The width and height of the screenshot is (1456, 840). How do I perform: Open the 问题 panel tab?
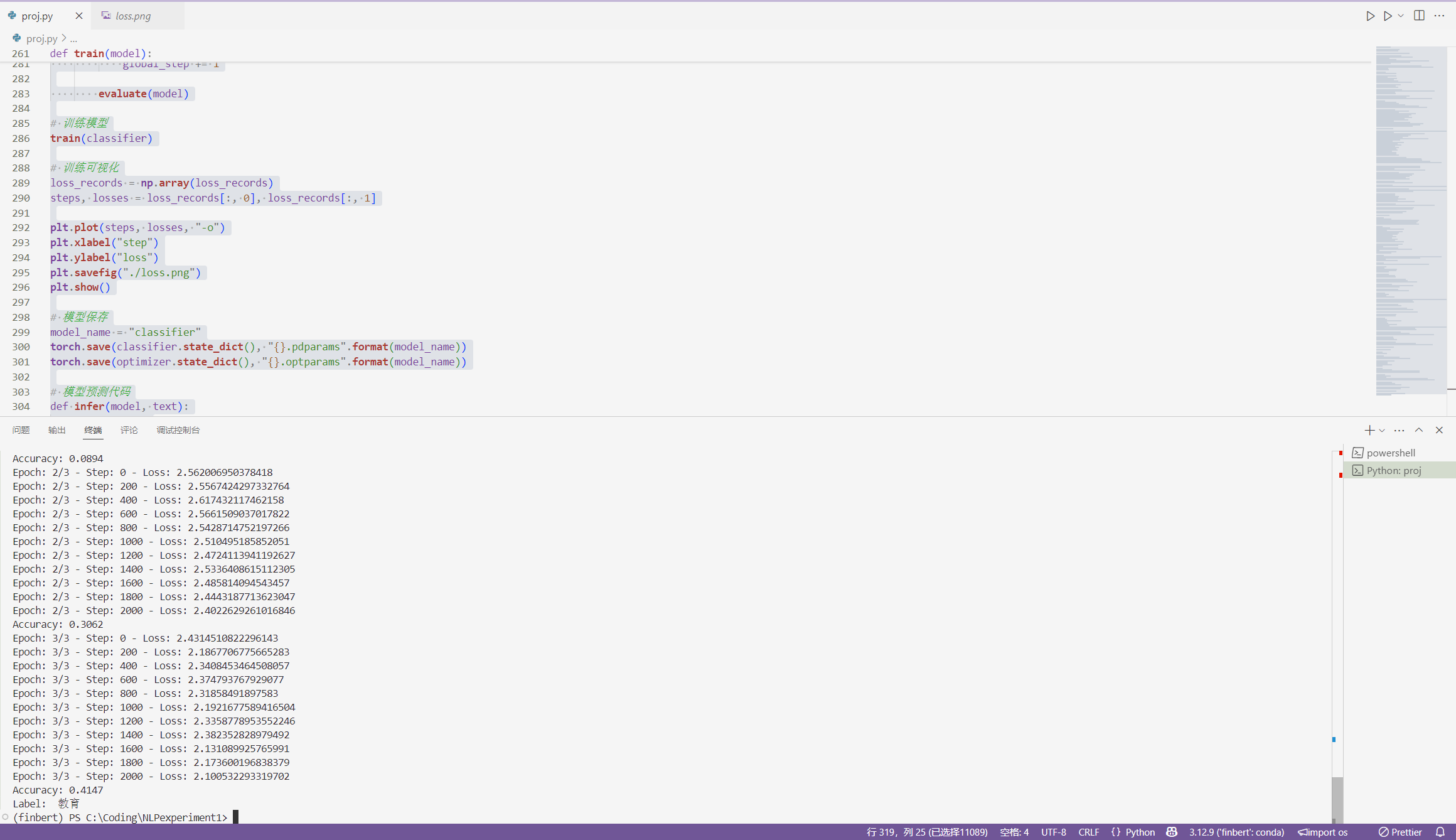pos(21,430)
